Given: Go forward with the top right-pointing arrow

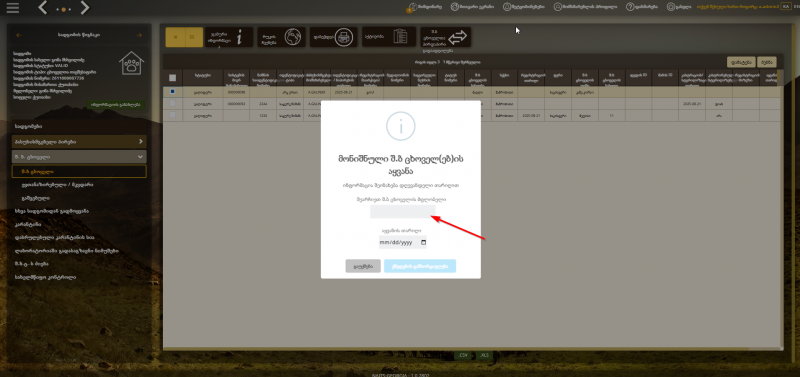Looking at the screenshot, I should coord(85,8).
